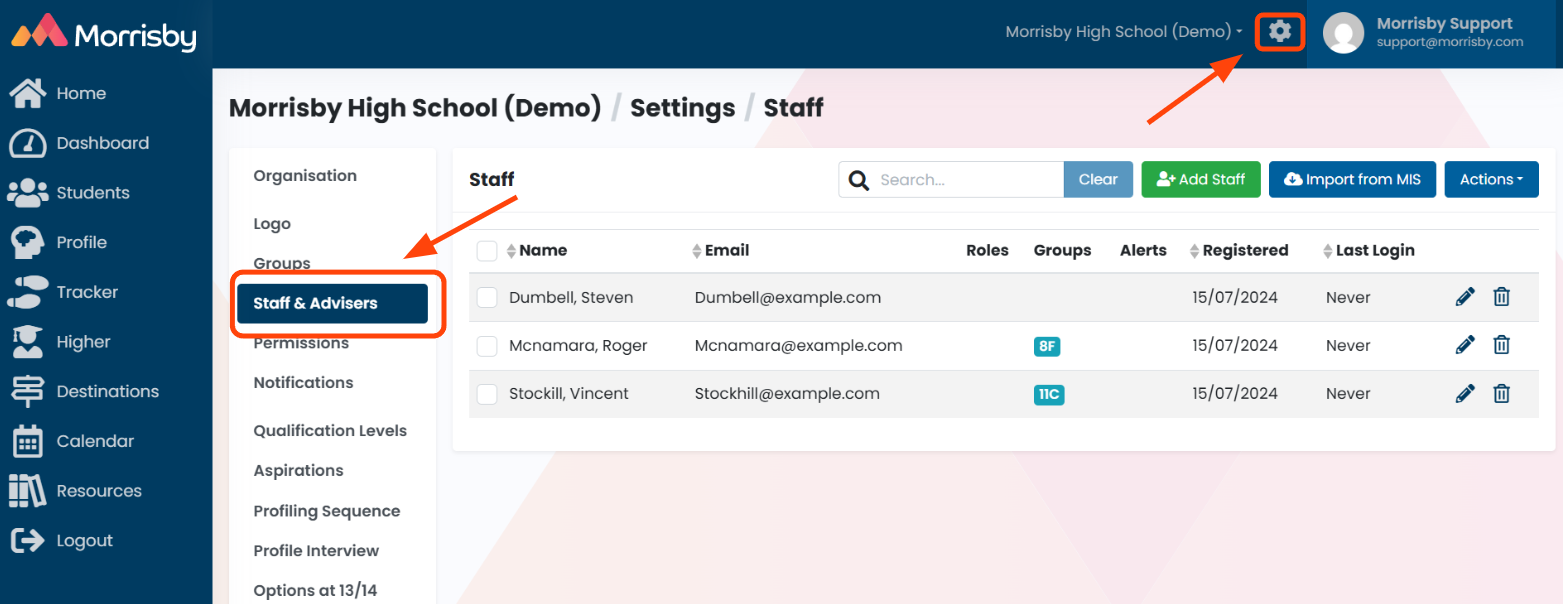
Task: Tick the checkbox for Mcnamara, Roger
Action: pos(487,346)
